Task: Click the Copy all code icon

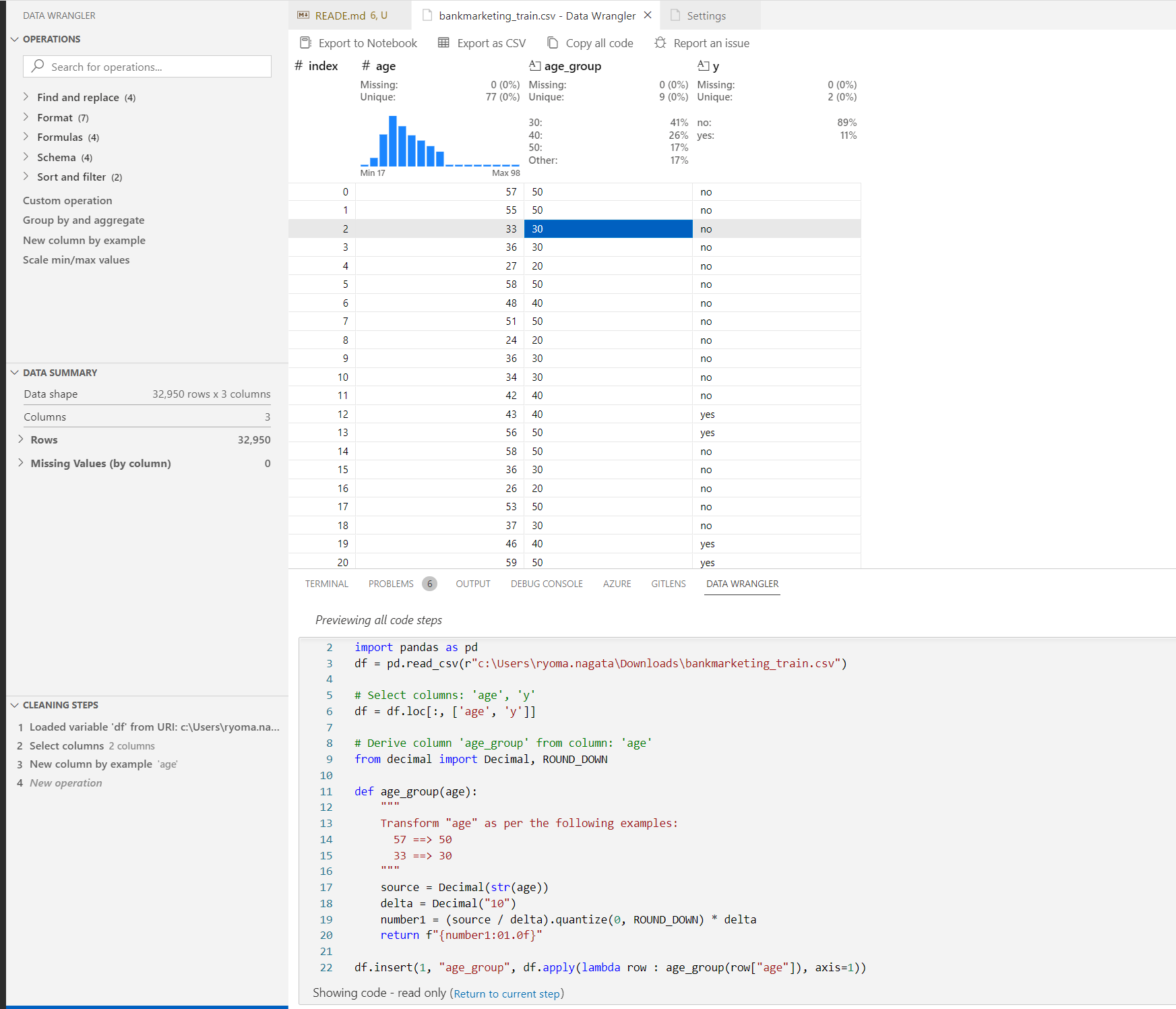Action: (x=553, y=42)
